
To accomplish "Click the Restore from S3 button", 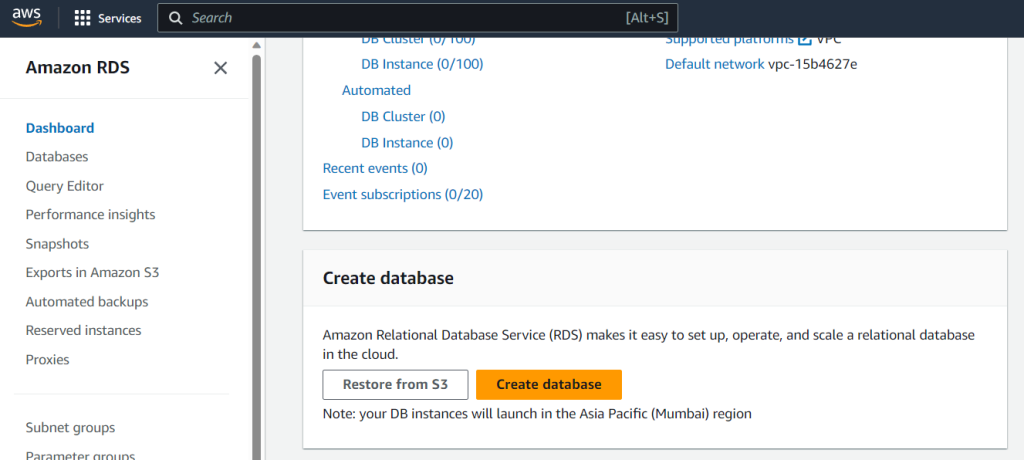I will pos(395,385).
